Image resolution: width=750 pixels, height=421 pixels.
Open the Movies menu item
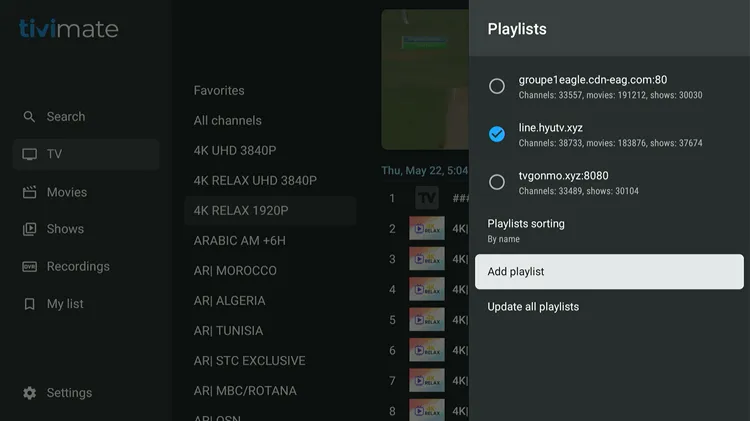click(x=86, y=192)
